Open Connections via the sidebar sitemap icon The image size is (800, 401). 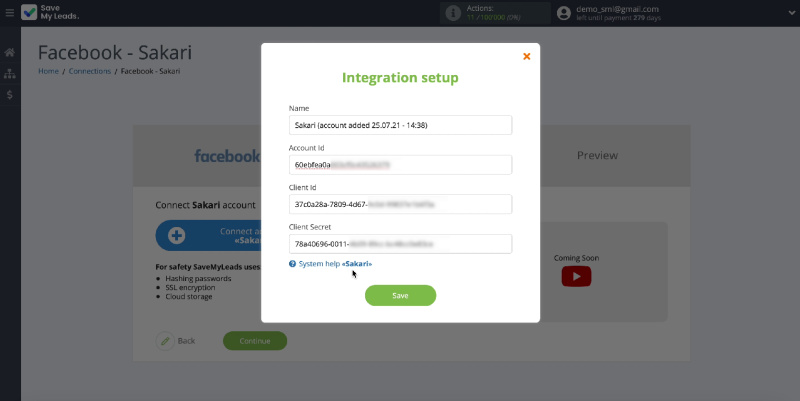coord(10,73)
